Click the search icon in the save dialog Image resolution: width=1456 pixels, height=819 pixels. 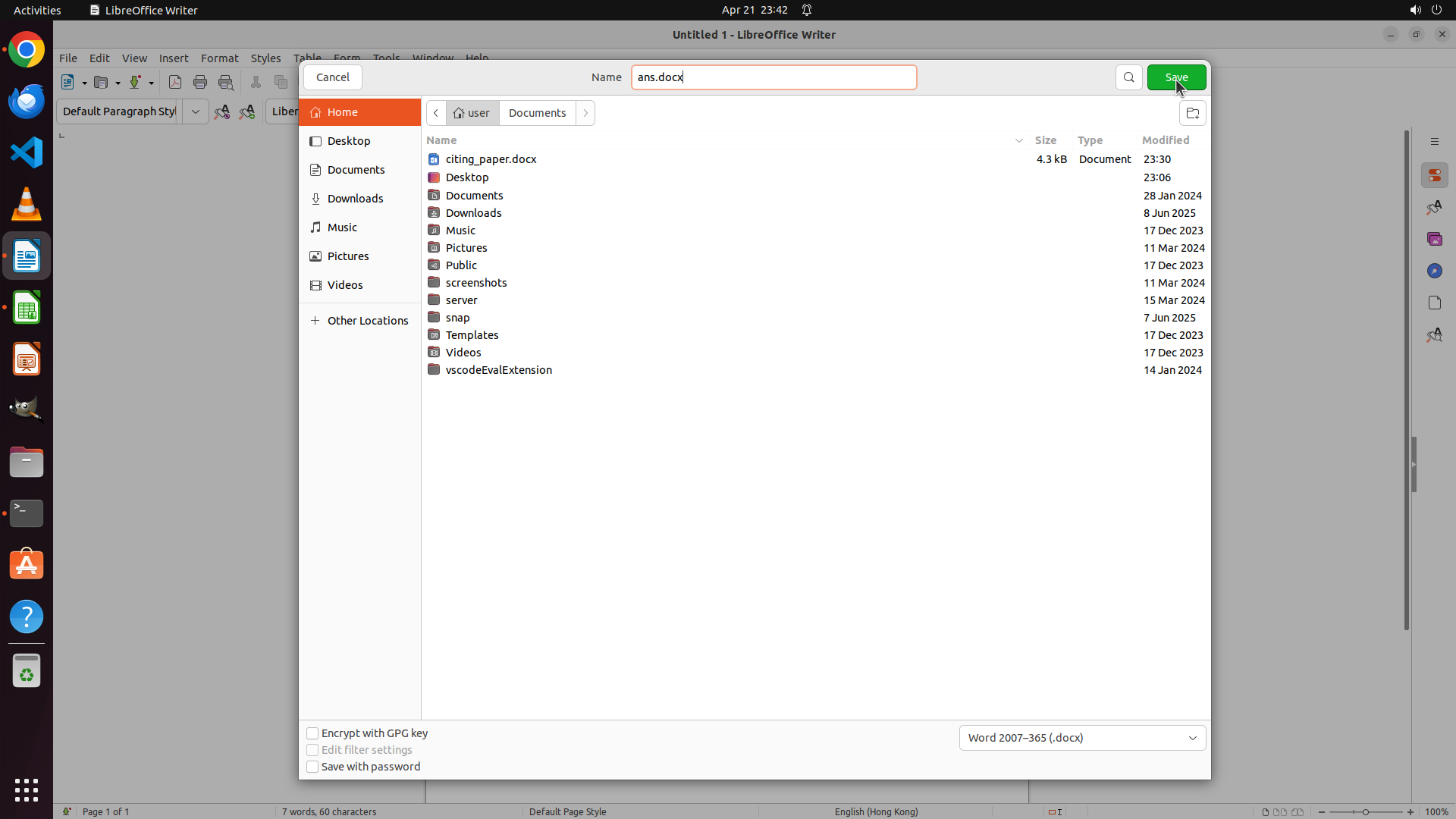pyautogui.click(x=1128, y=77)
